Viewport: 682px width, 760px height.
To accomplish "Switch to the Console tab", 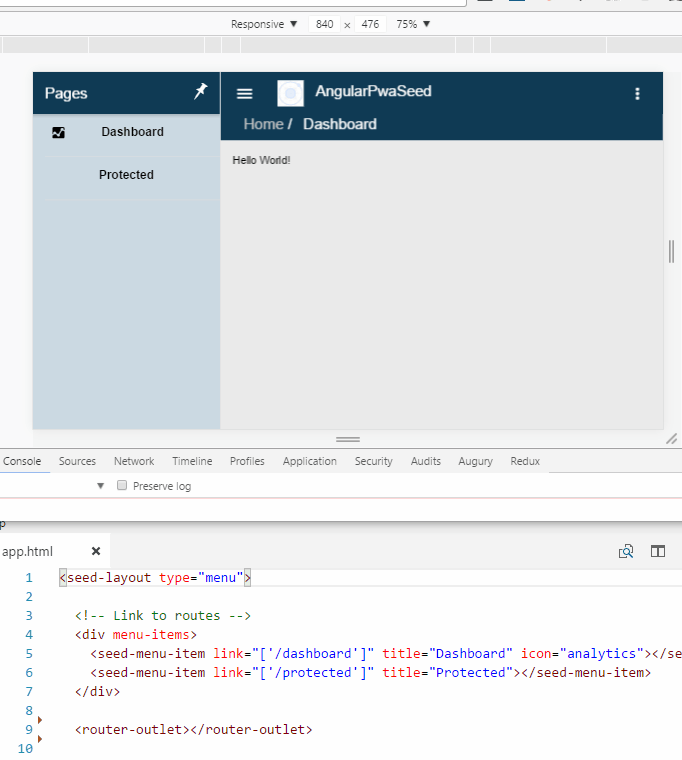I will (x=22, y=461).
